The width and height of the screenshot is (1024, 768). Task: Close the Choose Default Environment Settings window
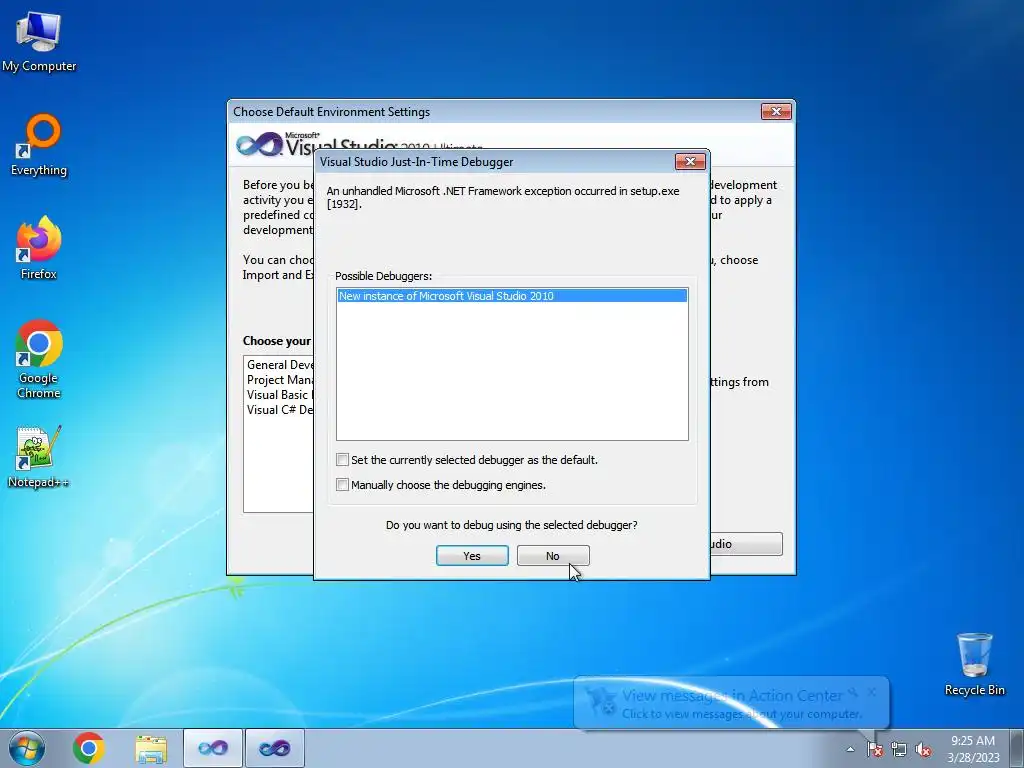tap(776, 112)
